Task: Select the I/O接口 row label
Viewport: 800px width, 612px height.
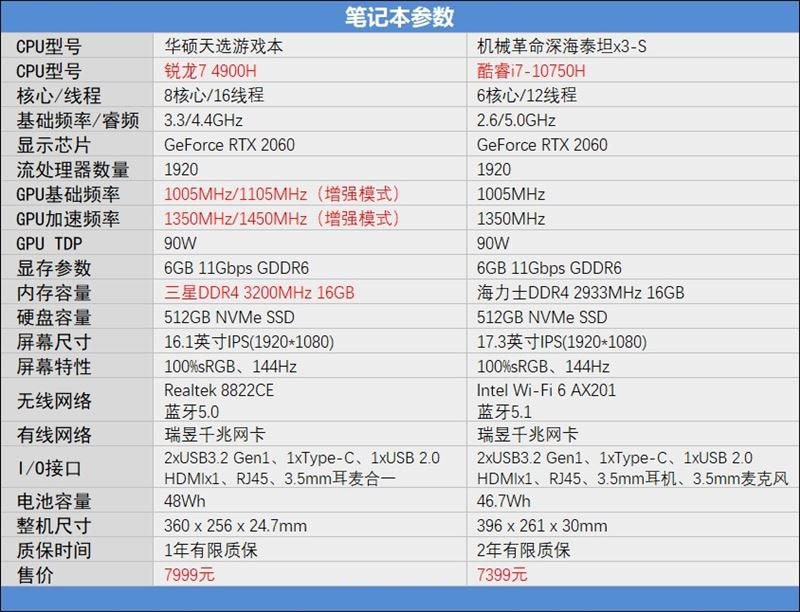Action: click(49, 468)
